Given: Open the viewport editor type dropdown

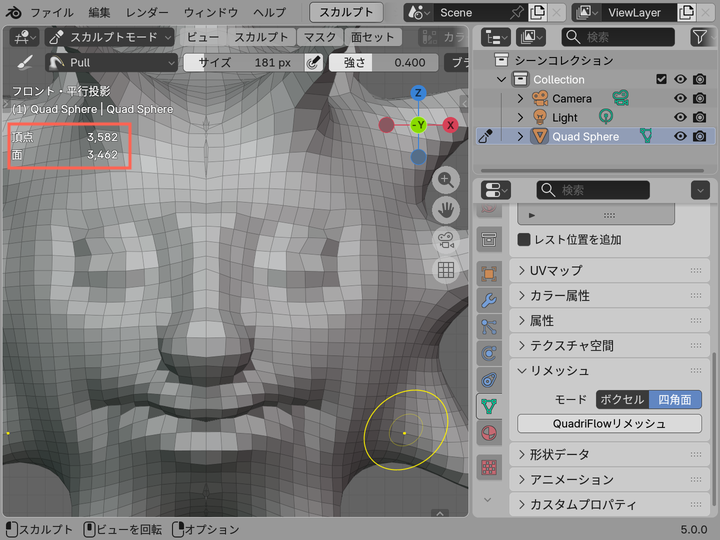Looking at the screenshot, I should coord(24,37).
